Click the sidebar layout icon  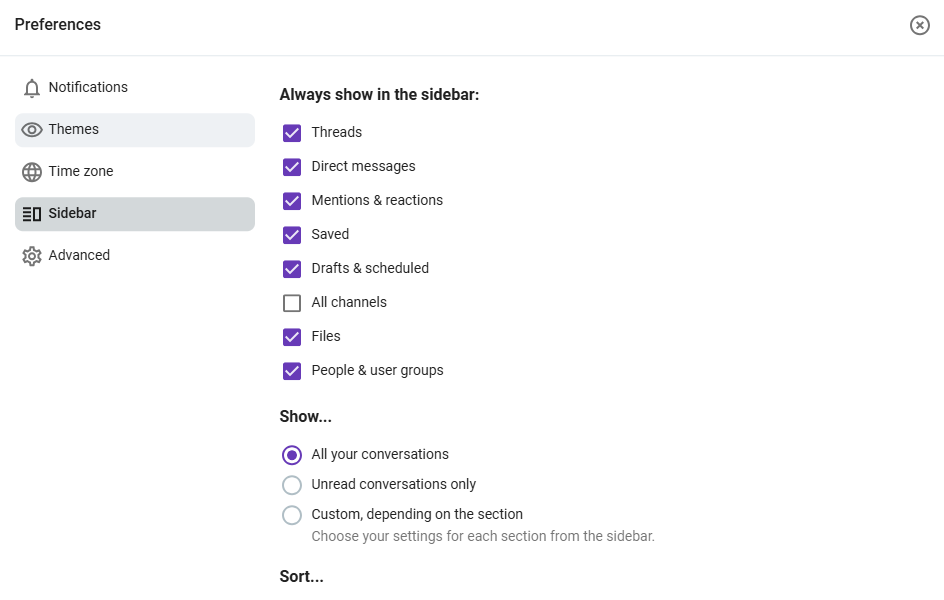(32, 214)
